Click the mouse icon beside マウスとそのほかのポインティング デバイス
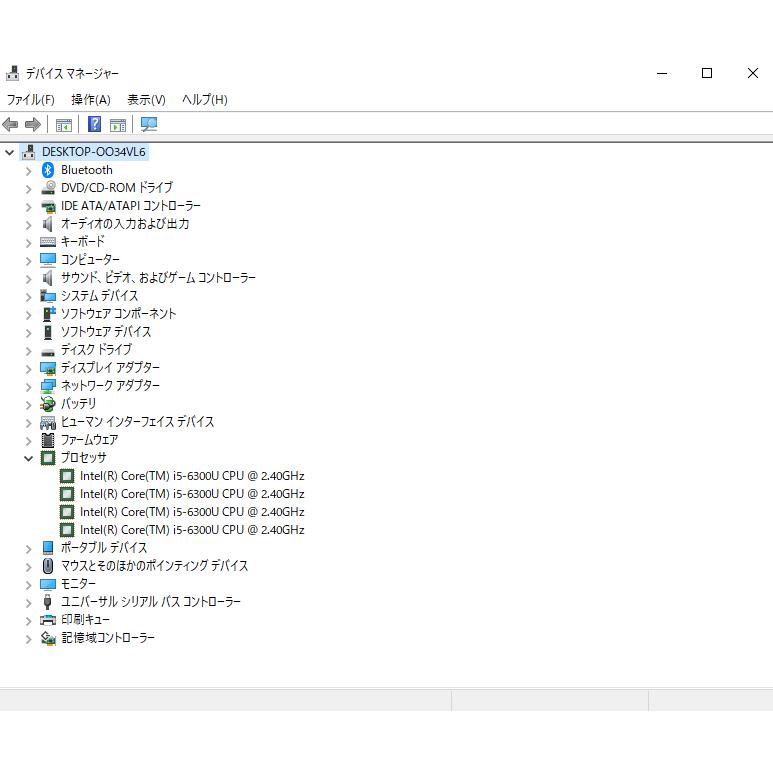773x773 pixels. [x=48, y=565]
